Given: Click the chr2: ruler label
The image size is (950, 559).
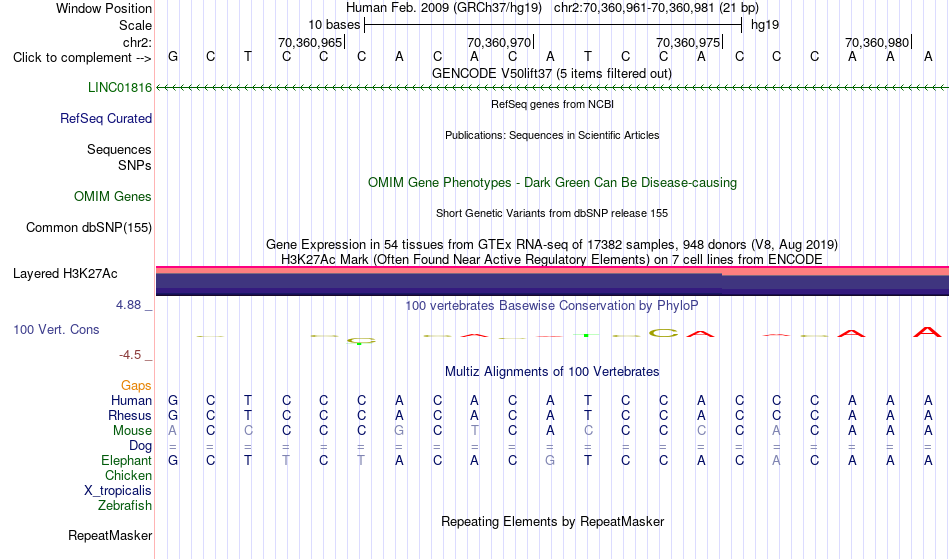Looking at the screenshot, I should (138, 42).
